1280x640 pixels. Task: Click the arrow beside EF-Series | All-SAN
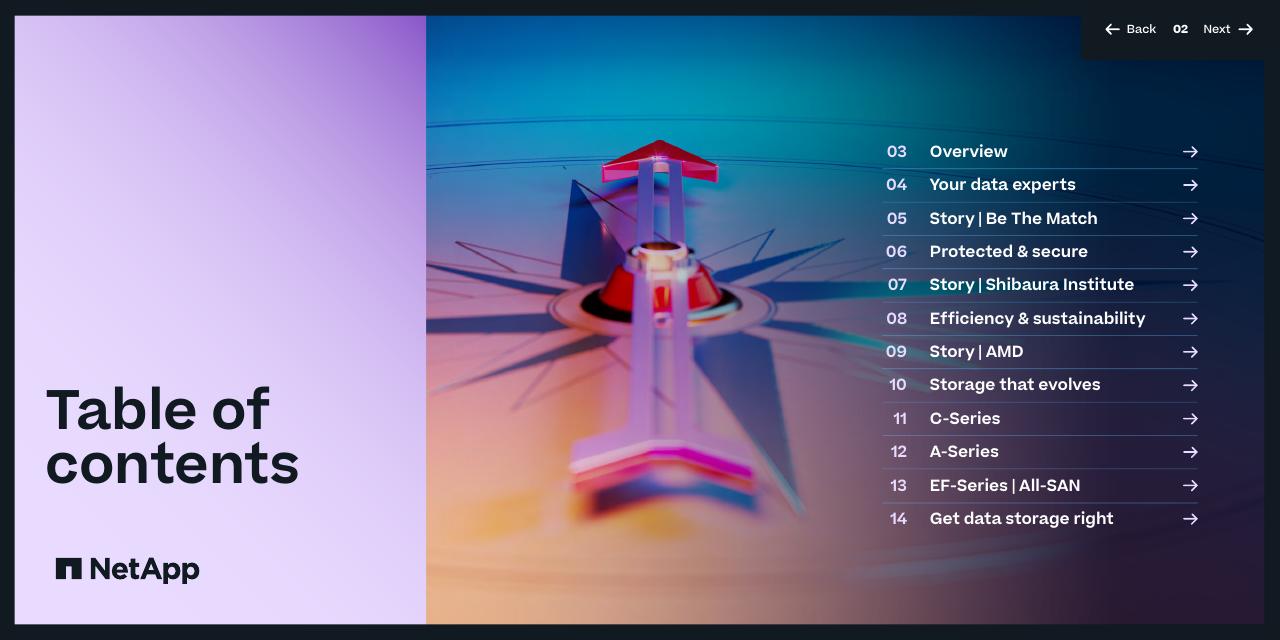pos(1190,485)
